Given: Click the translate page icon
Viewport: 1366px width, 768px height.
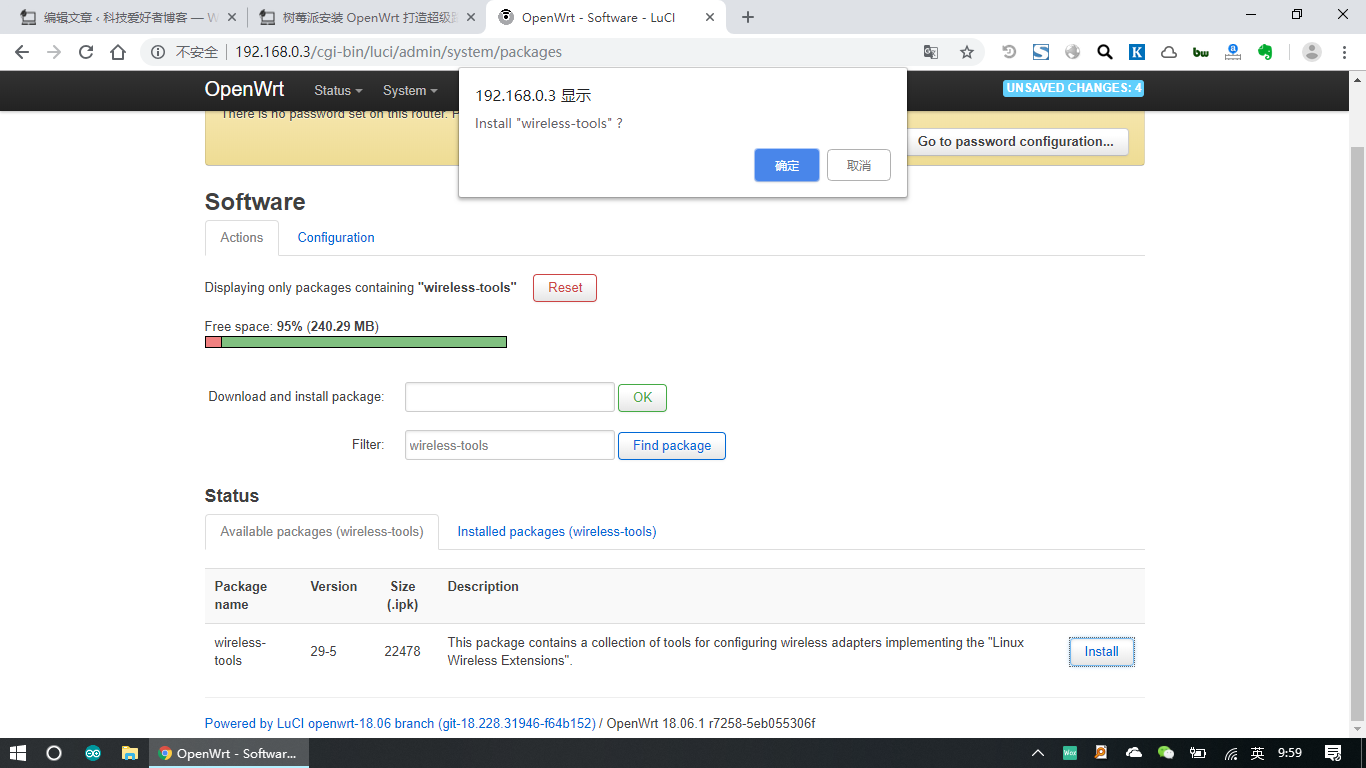Looking at the screenshot, I should pyautogui.click(x=931, y=52).
